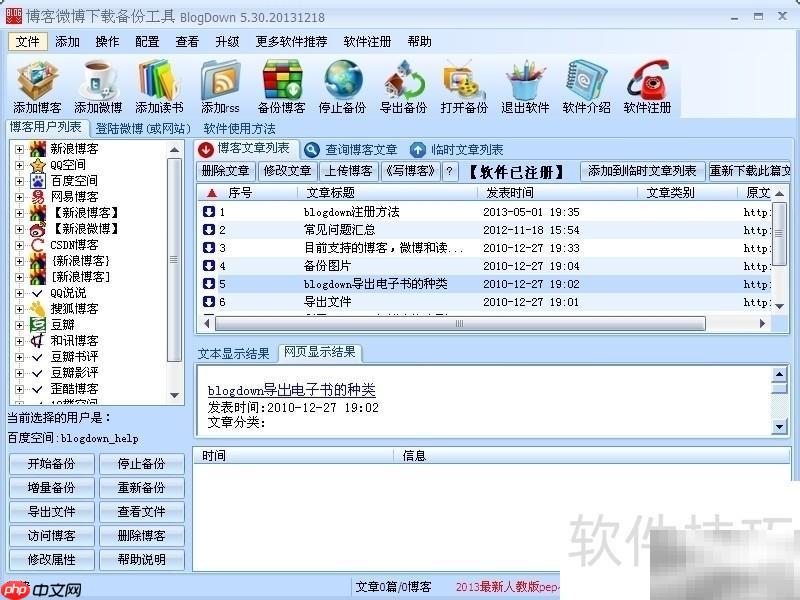Screen dimensions: 800x600
Task: Collapse the CSDN博客 tree entry
Action: point(21,242)
